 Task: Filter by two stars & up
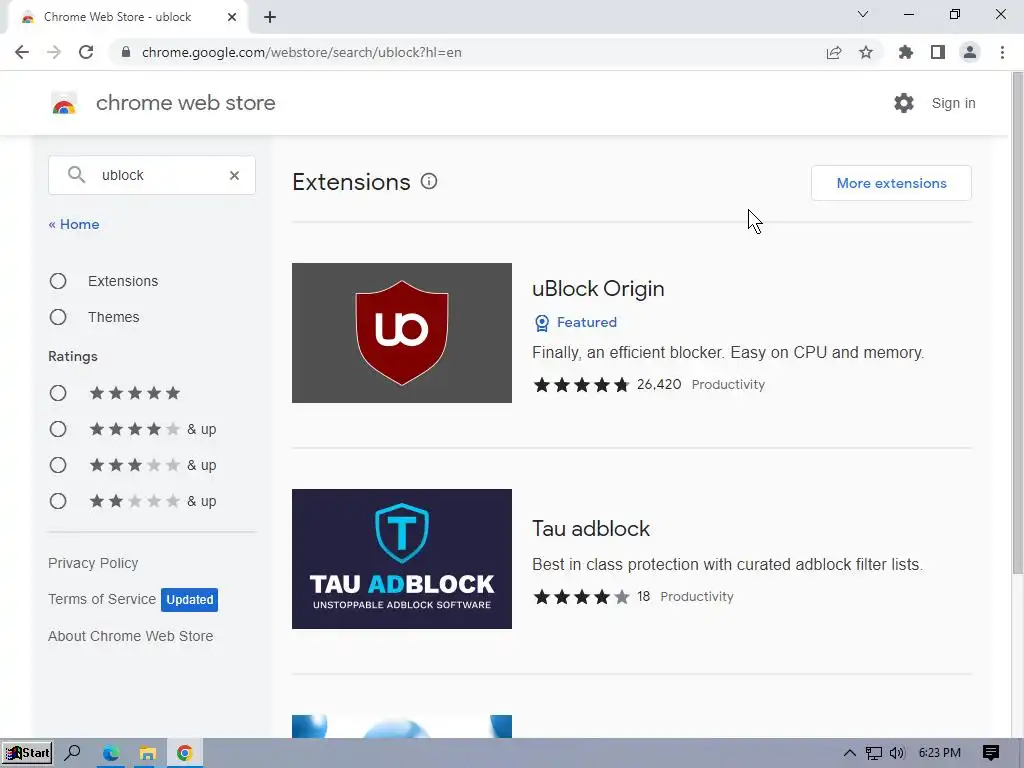point(58,501)
